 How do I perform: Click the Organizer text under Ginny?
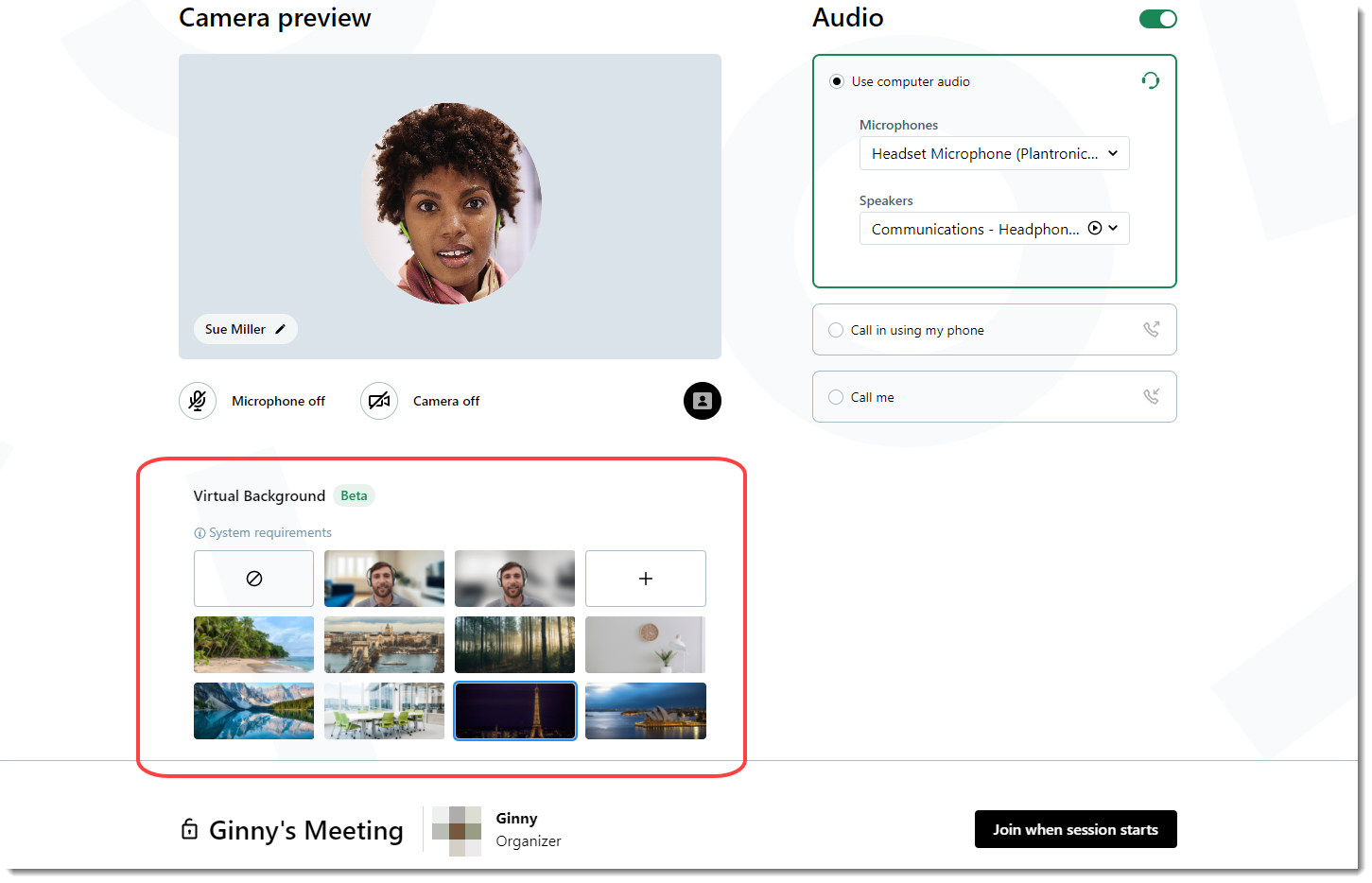coord(529,841)
